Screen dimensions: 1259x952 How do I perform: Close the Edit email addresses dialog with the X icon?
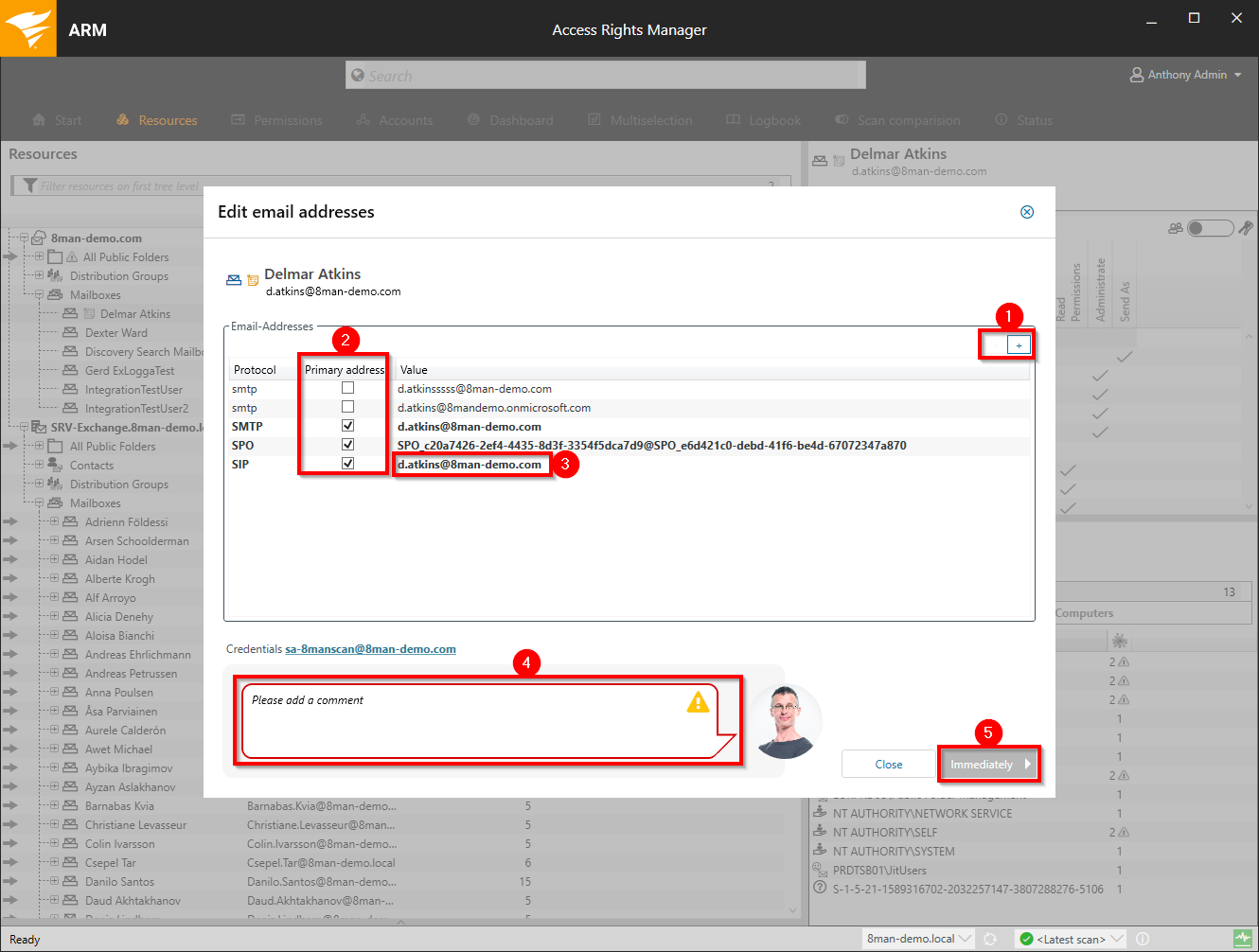(x=1027, y=212)
